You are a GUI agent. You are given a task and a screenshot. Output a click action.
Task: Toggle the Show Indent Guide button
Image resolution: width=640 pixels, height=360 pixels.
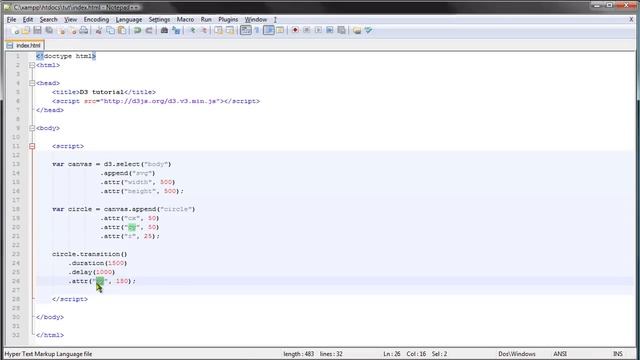[269, 30]
